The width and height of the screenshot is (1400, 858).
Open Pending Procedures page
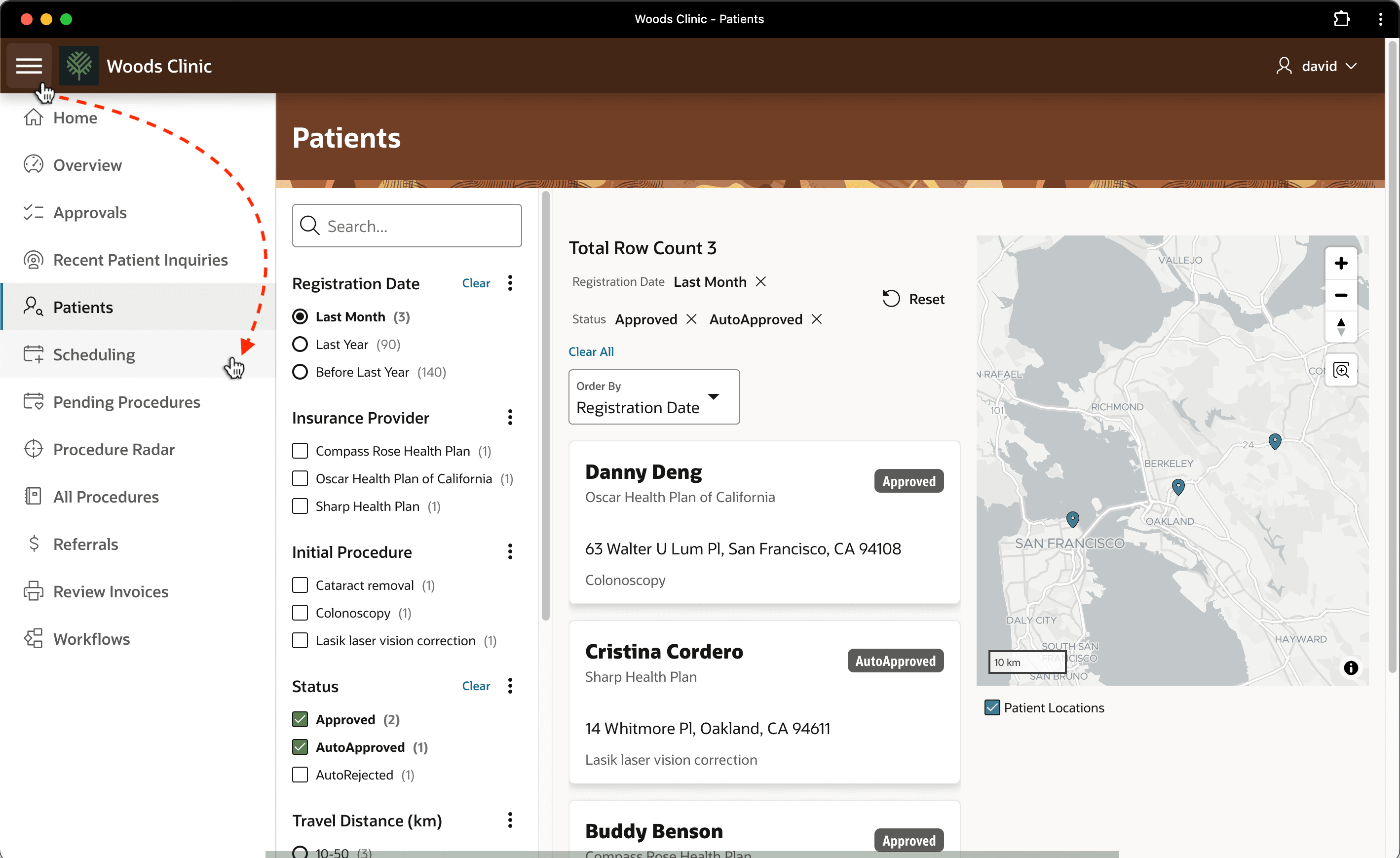click(x=138, y=402)
